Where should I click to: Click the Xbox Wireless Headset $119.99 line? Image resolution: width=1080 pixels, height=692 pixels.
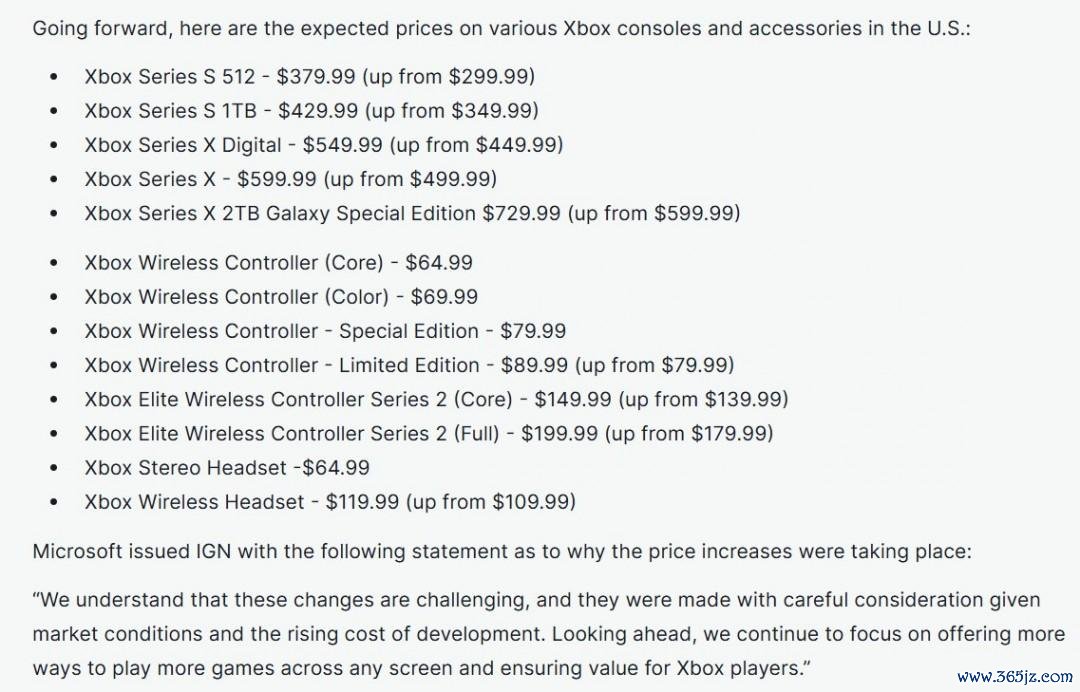pyautogui.click(x=330, y=502)
